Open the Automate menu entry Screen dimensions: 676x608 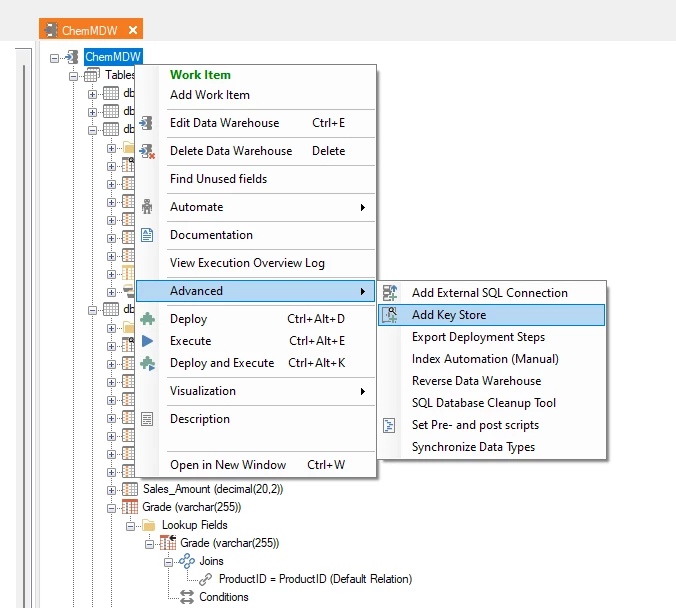coord(256,207)
